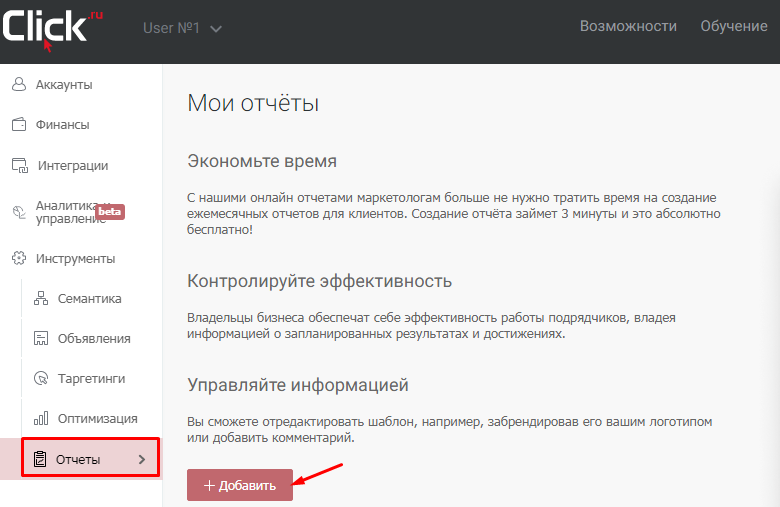Open the Семантика tool
Screen dimensions: 780x507
(90, 299)
